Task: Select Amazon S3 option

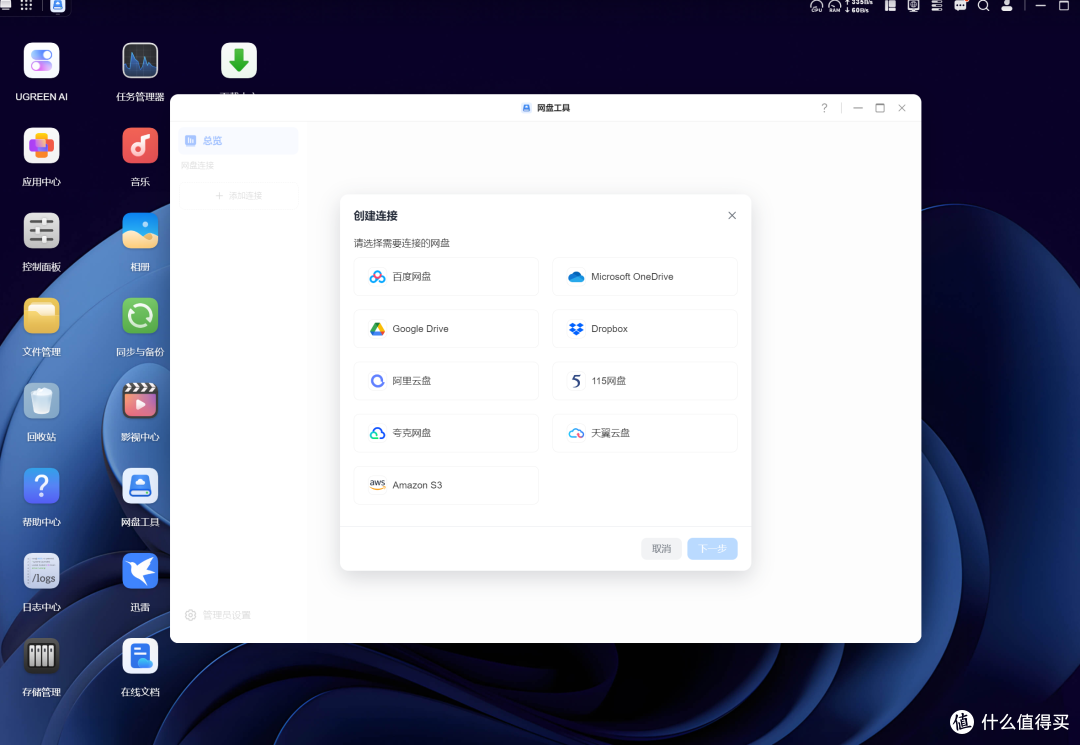Action: (446, 485)
